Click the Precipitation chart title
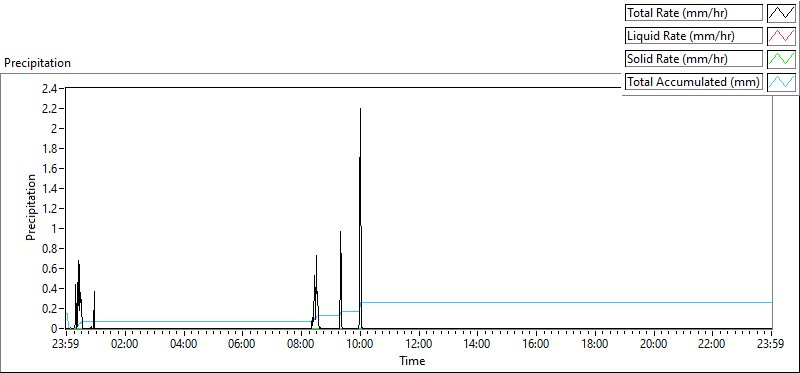The width and height of the screenshot is (800, 373). click(37, 63)
